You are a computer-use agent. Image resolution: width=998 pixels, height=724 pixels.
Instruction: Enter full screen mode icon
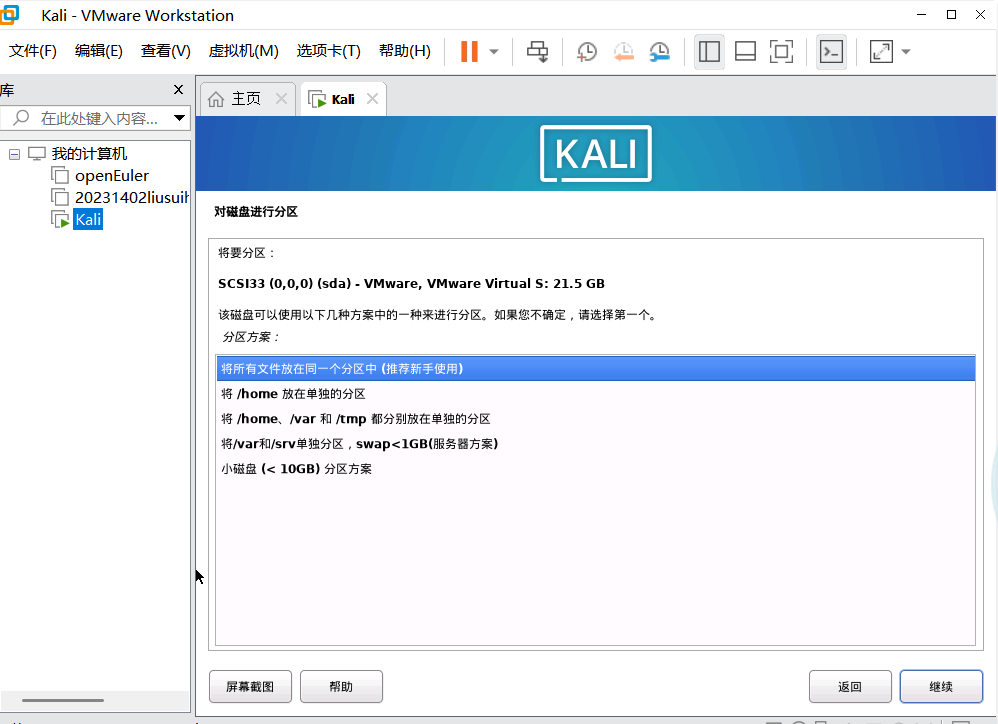pos(781,52)
